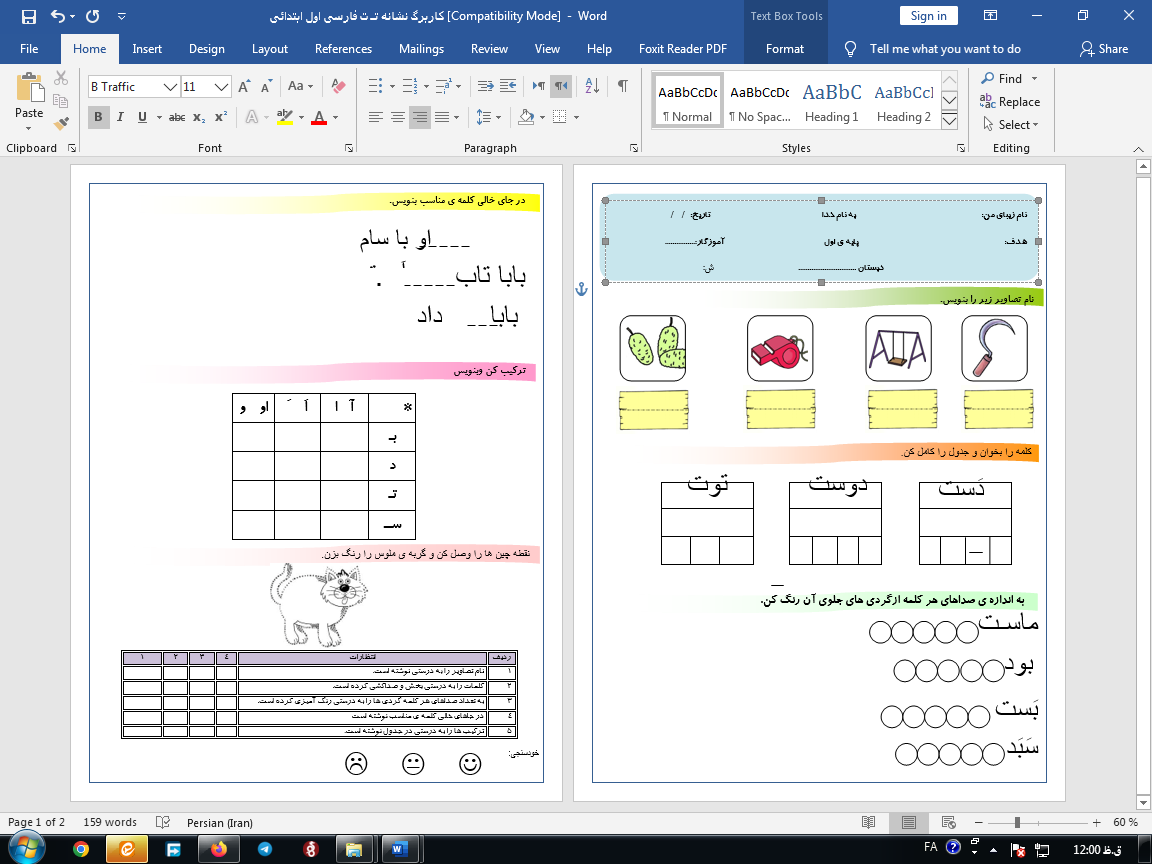Viewport: 1152px width, 864px height.
Task: Click the Sort icon in Paragraph group
Action: [x=591, y=86]
